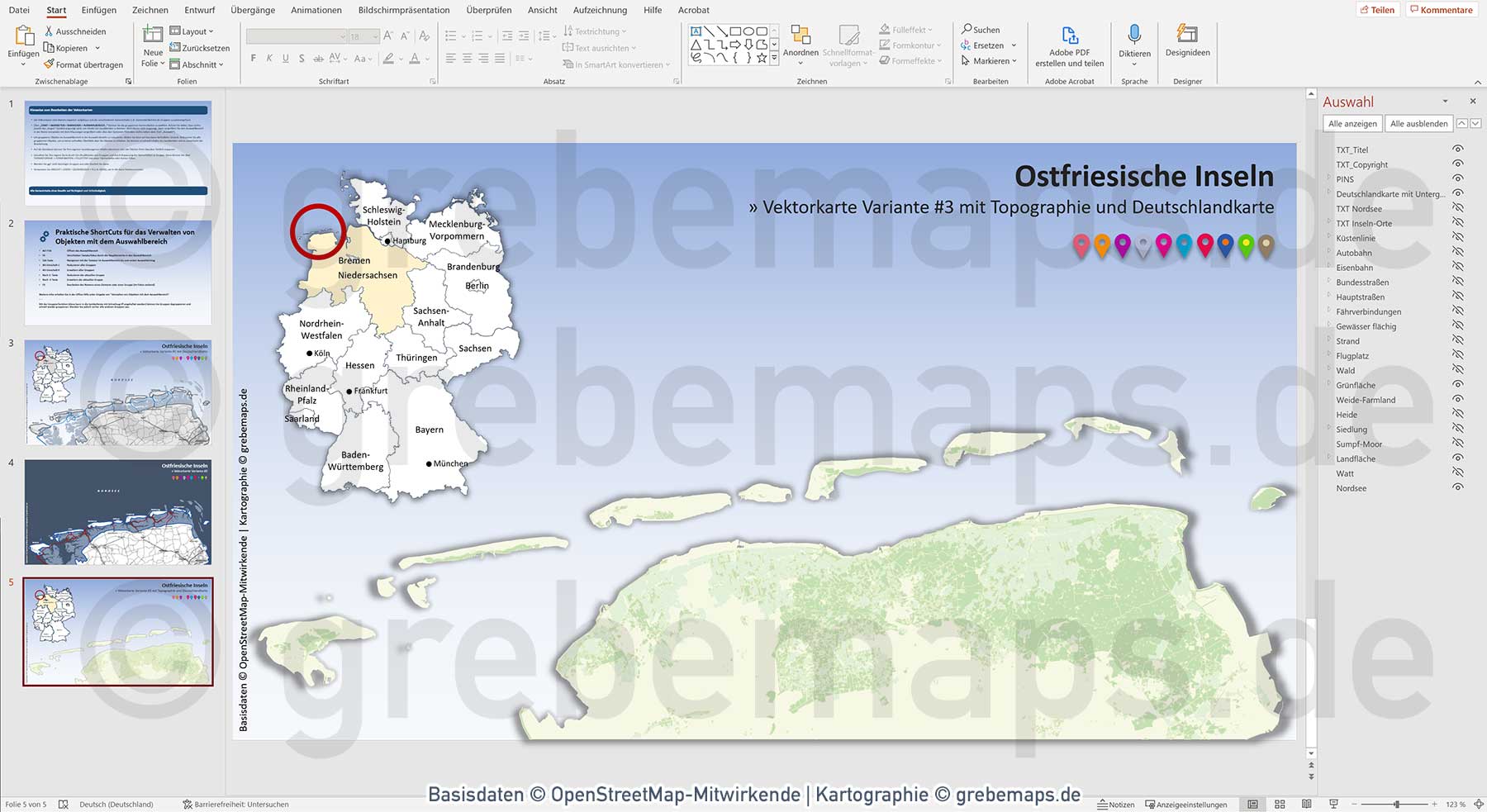The image size is (1487, 812).
Task: Select the Format übertragen (Format Painter) tool
Action: (83, 64)
